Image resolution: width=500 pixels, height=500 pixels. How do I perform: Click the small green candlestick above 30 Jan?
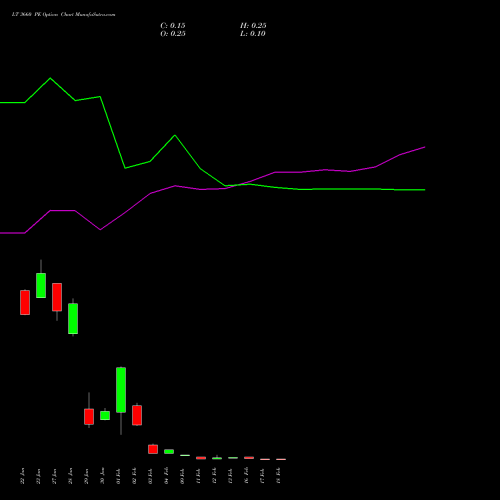(105, 415)
